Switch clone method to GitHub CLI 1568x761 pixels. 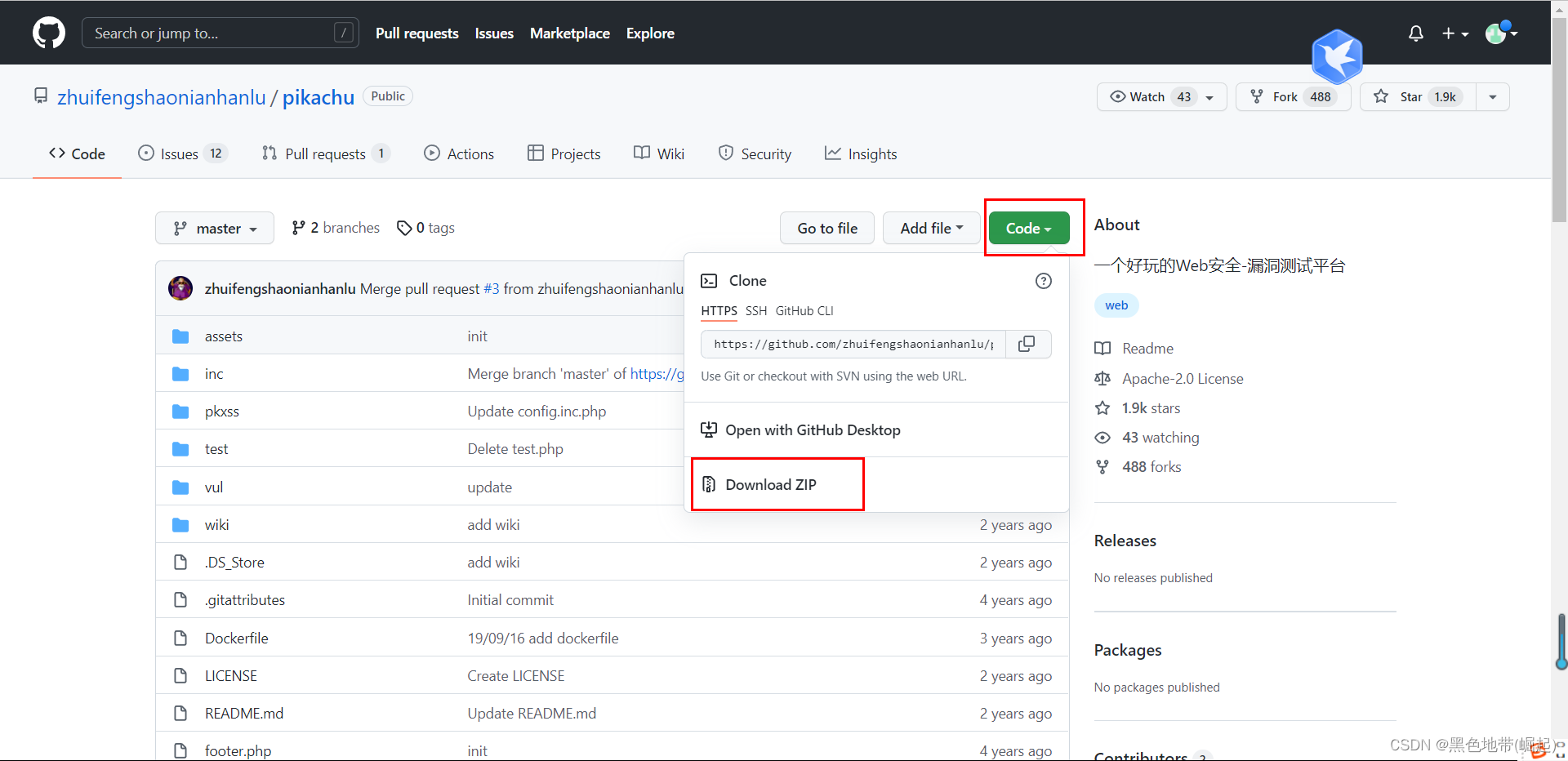click(804, 311)
